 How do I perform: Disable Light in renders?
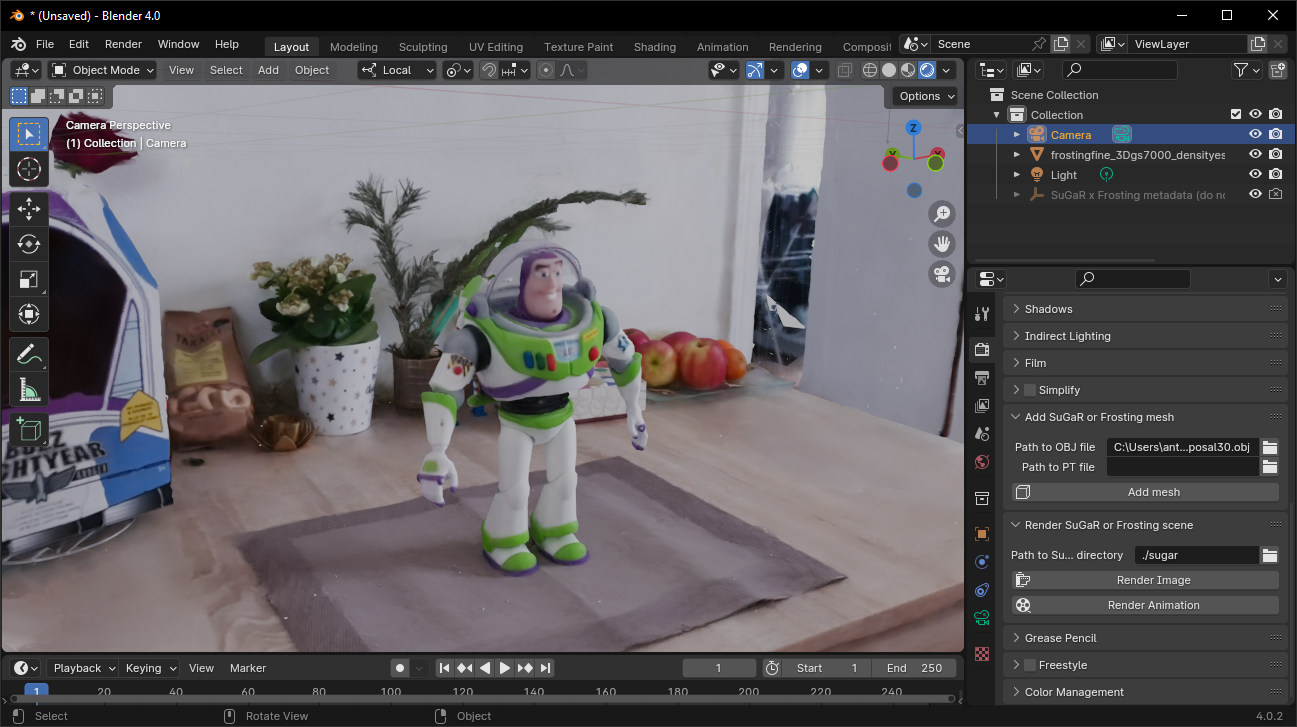click(x=1276, y=174)
